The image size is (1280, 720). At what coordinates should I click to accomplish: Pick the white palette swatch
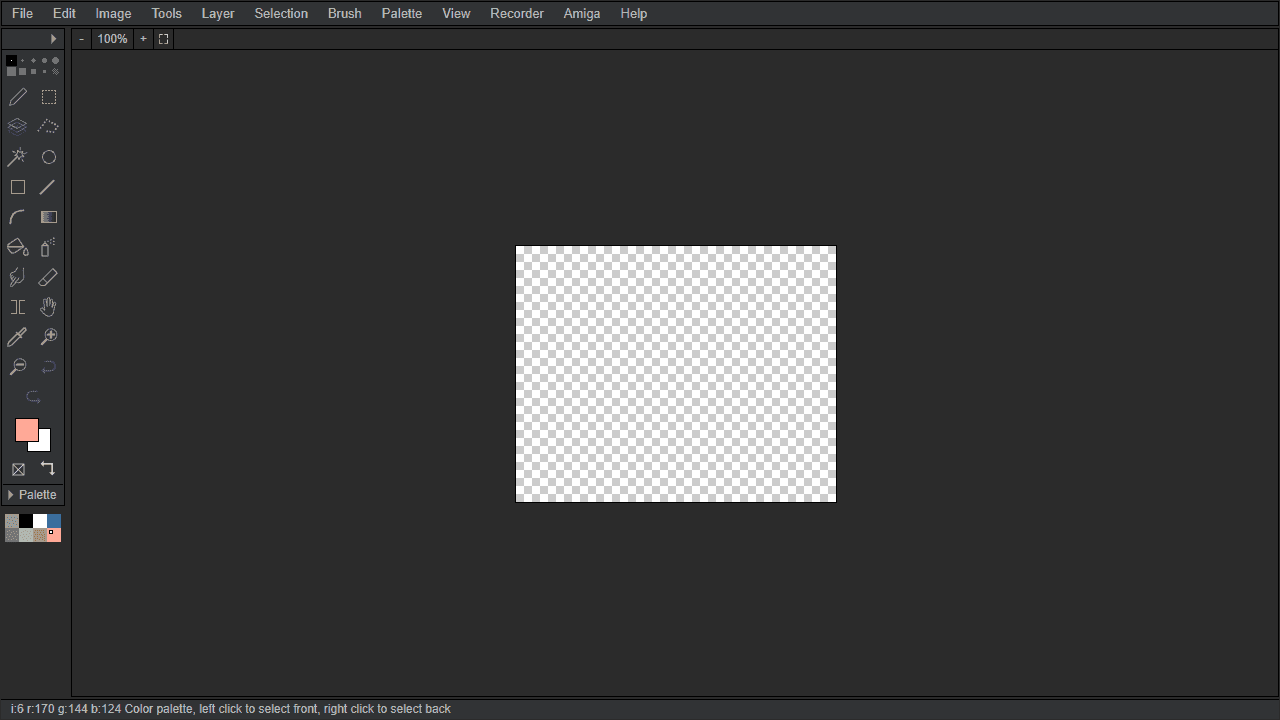point(40,521)
